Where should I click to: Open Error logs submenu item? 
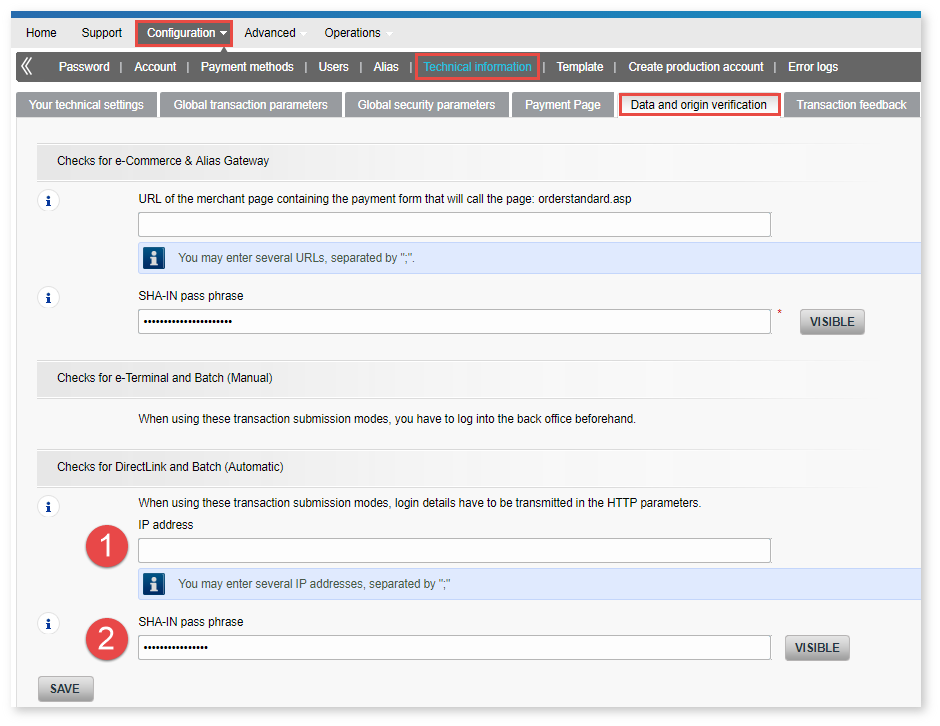point(813,67)
